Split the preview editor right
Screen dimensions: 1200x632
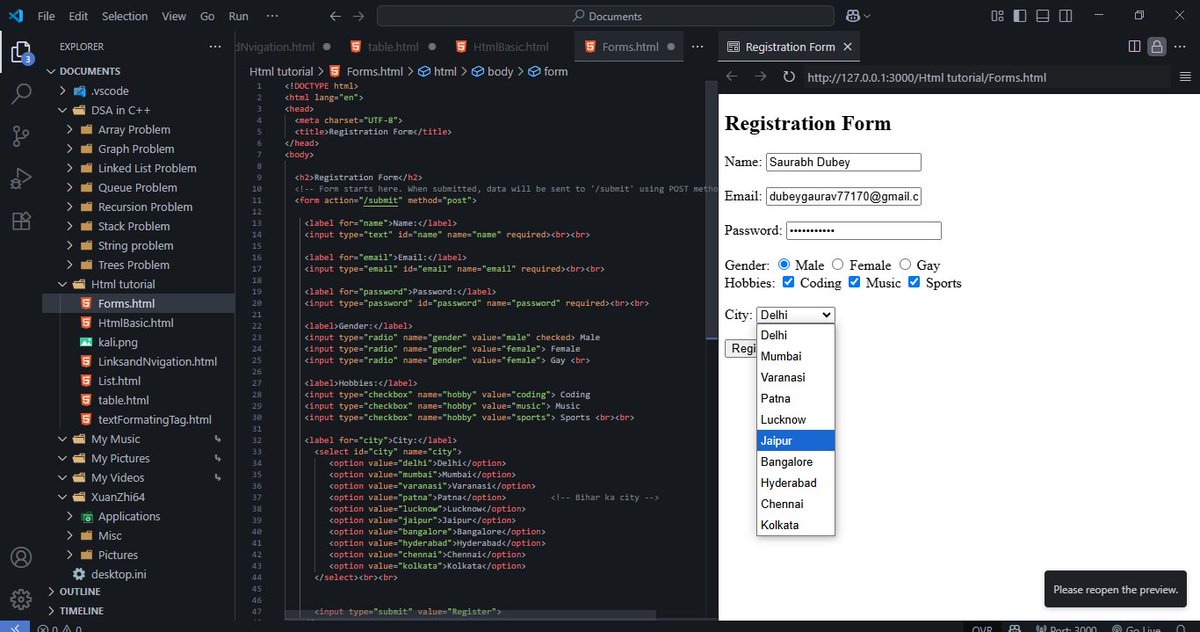pos(1134,46)
